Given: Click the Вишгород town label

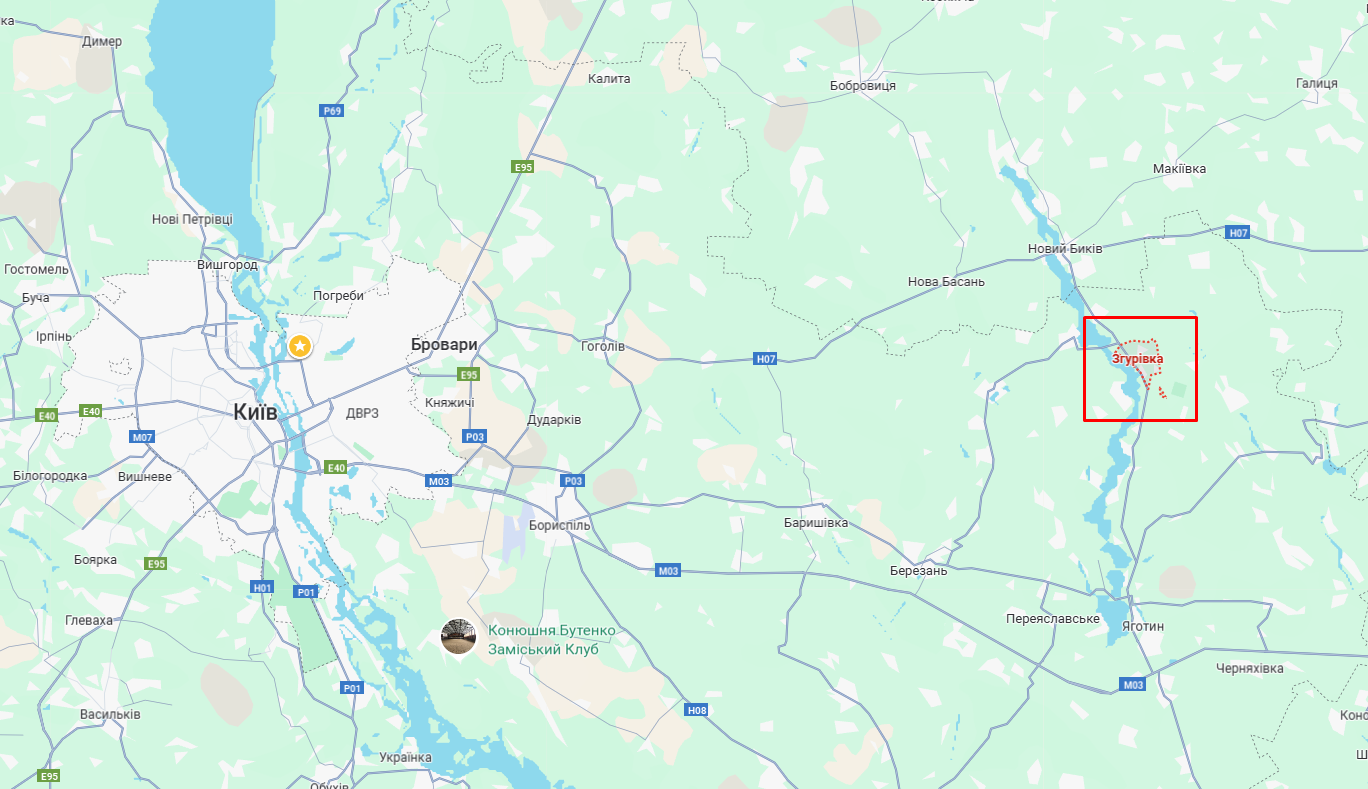Looking at the screenshot, I should click(x=228, y=265).
